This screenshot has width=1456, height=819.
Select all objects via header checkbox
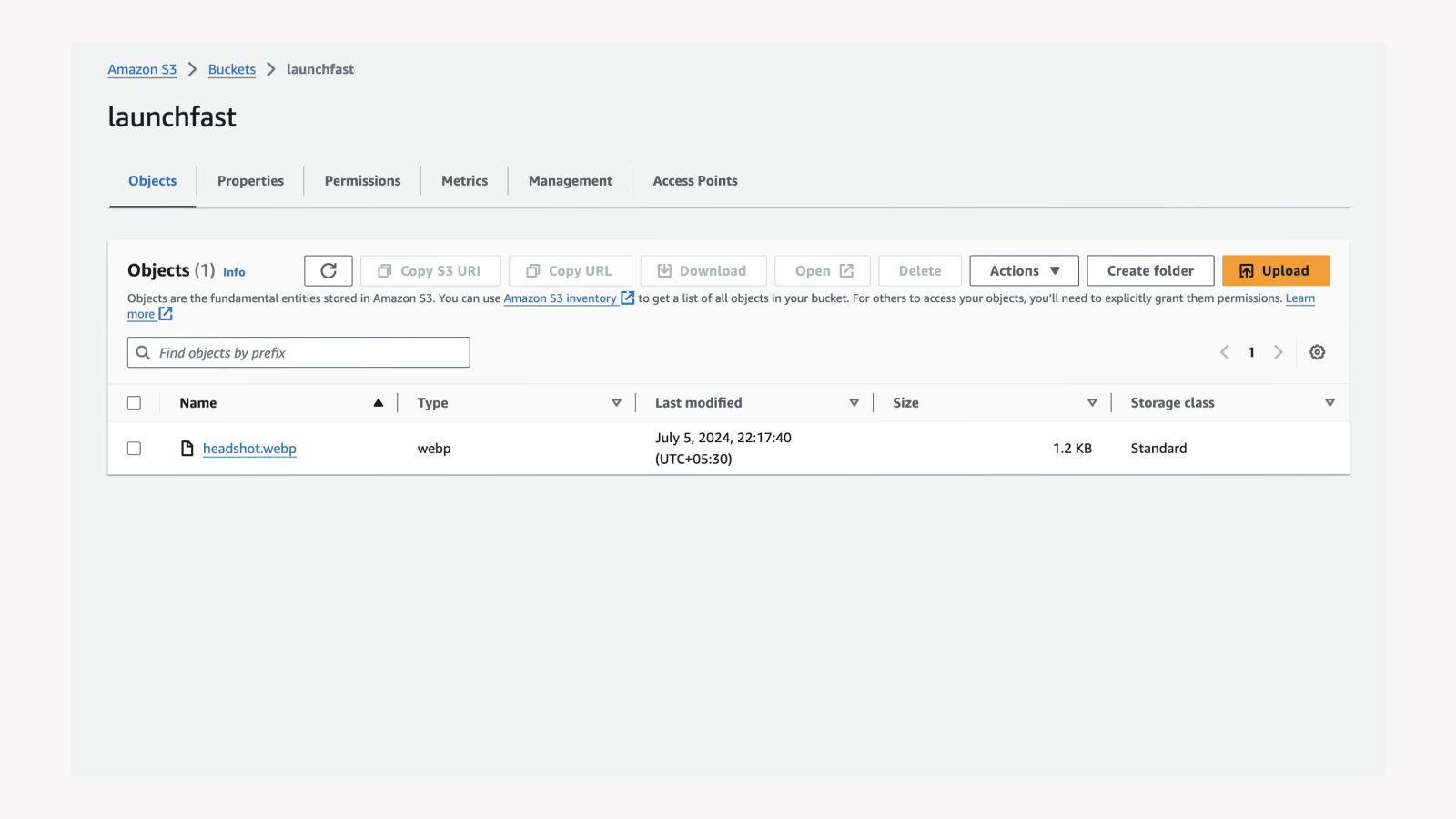[134, 402]
